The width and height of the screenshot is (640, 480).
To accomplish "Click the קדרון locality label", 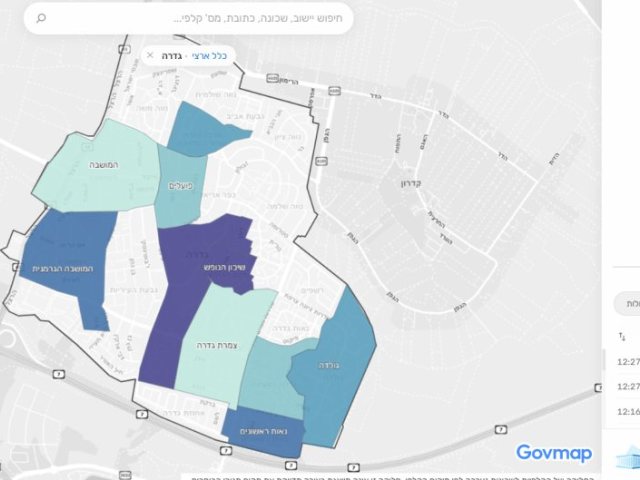I will pyautogui.click(x=411, y=184).
